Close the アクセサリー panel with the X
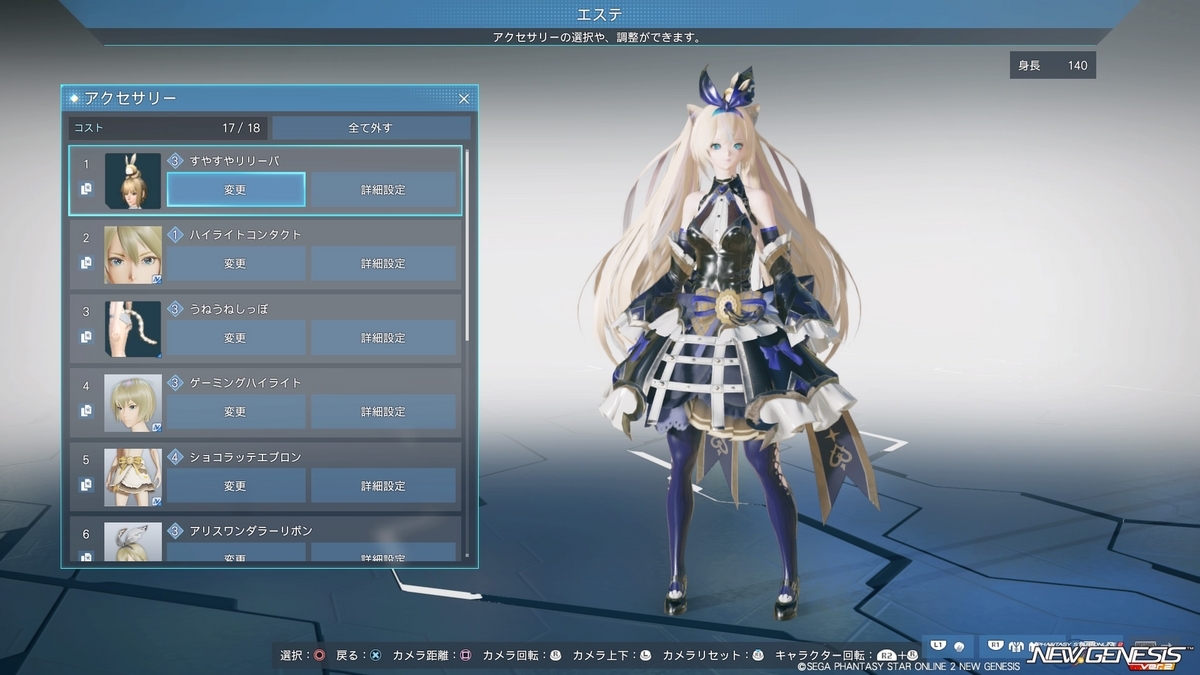 click(x=464, y=99)
